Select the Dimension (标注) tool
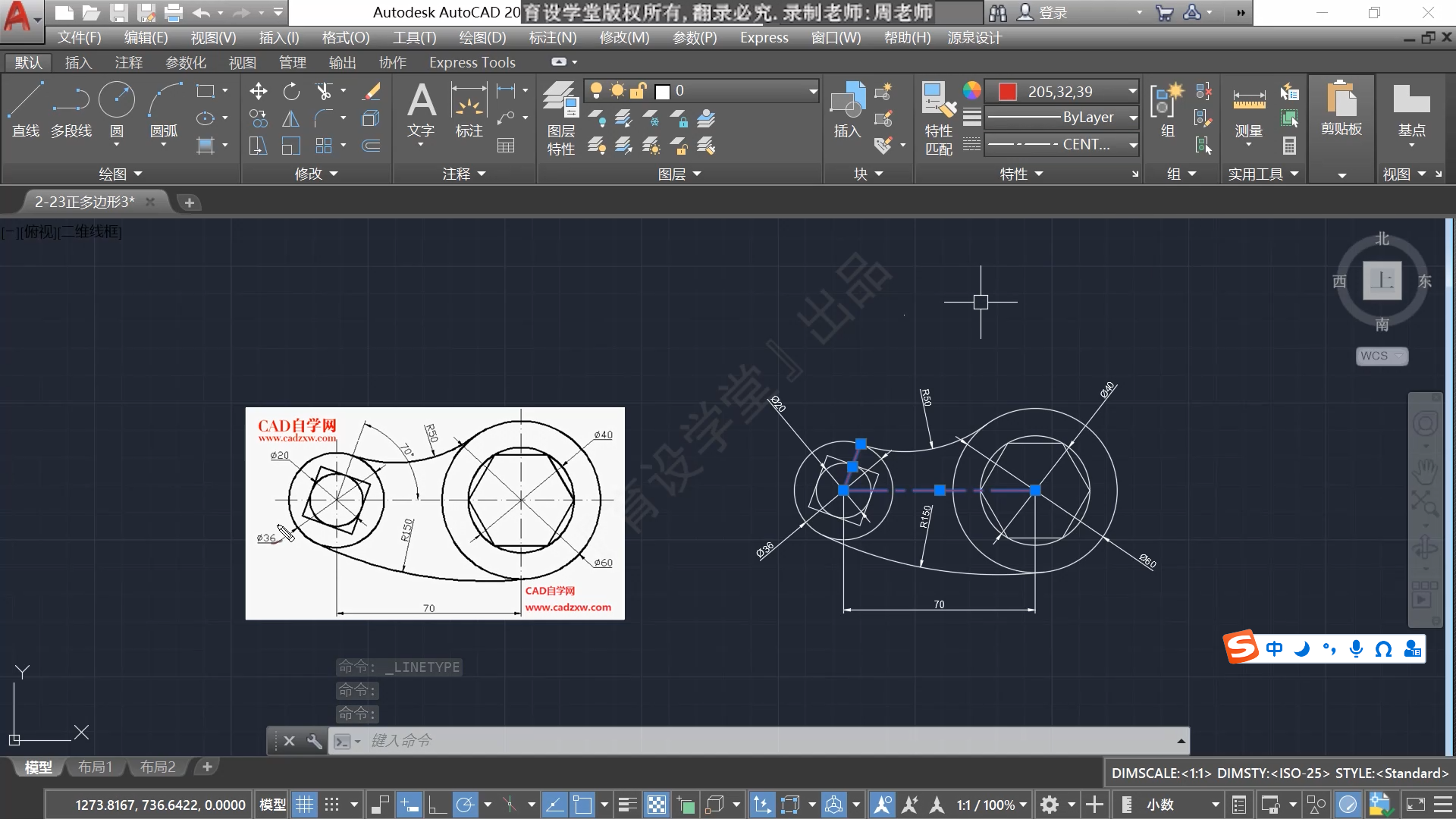This screenshot has width=1456, height=819. click(x=469, y=110)
